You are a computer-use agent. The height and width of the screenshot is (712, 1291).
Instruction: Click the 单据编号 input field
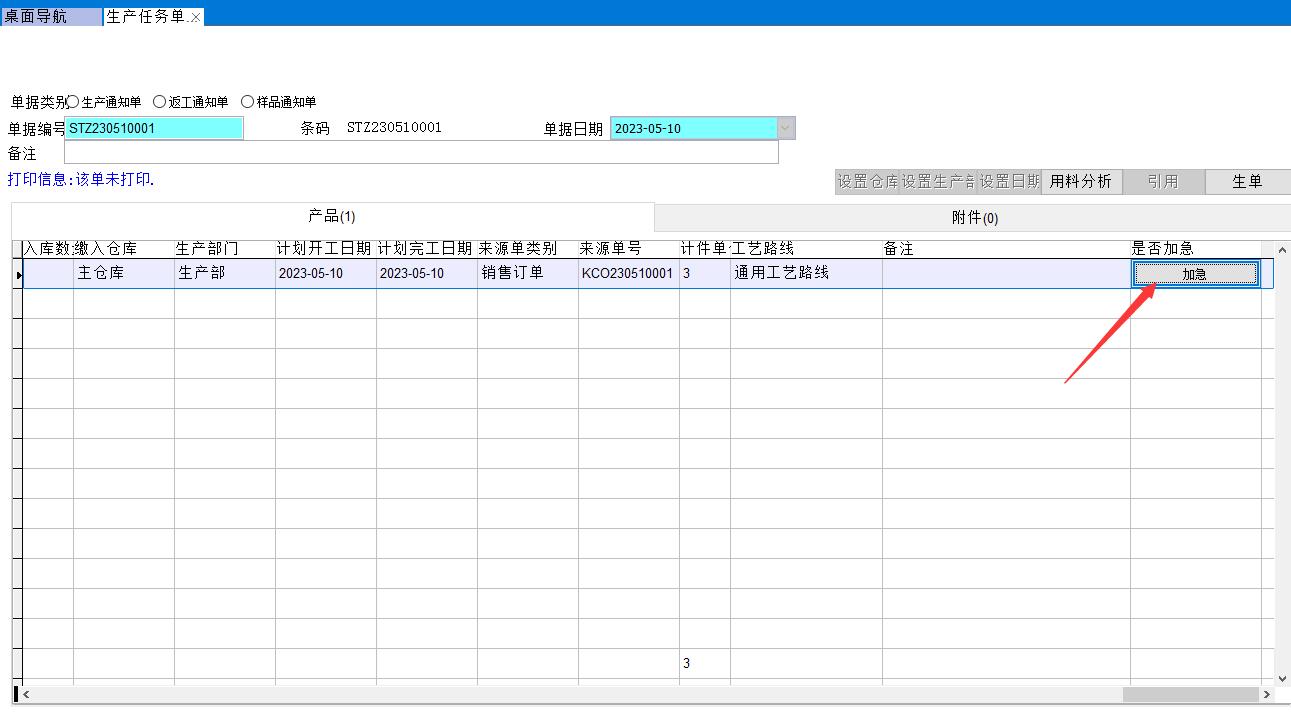154,128
